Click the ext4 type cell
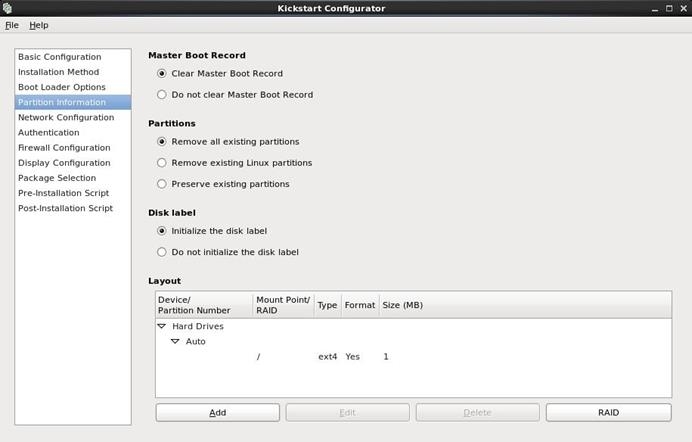This screenshot has width=692, height=442. click(327, 356)
